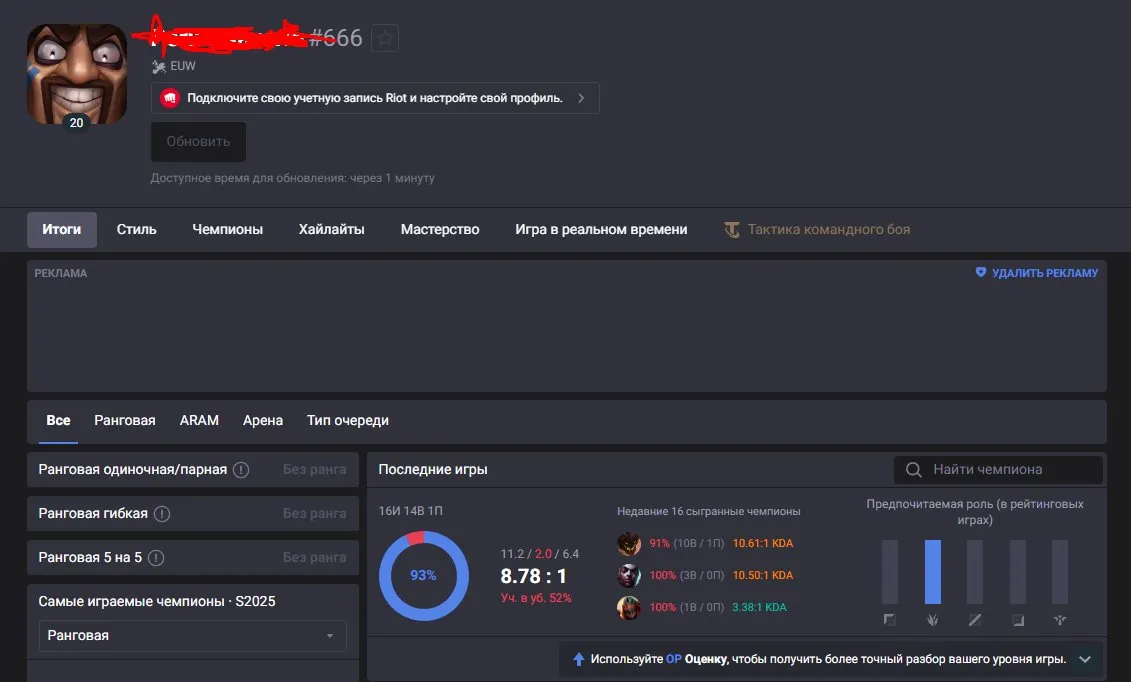The image size is (1131, 682).
Task: Click 'Удалить рекламу' link
Action: (x=1045, y=273)
